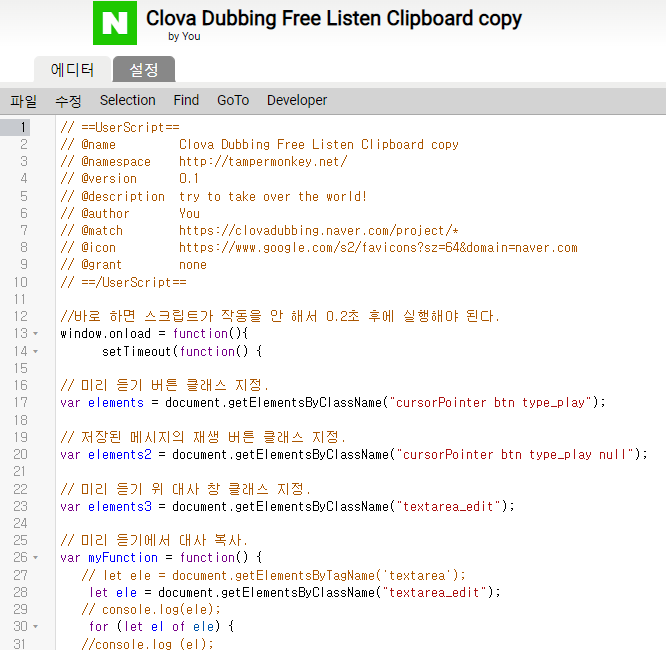Click the green Naver N script icon

(115, 23)
